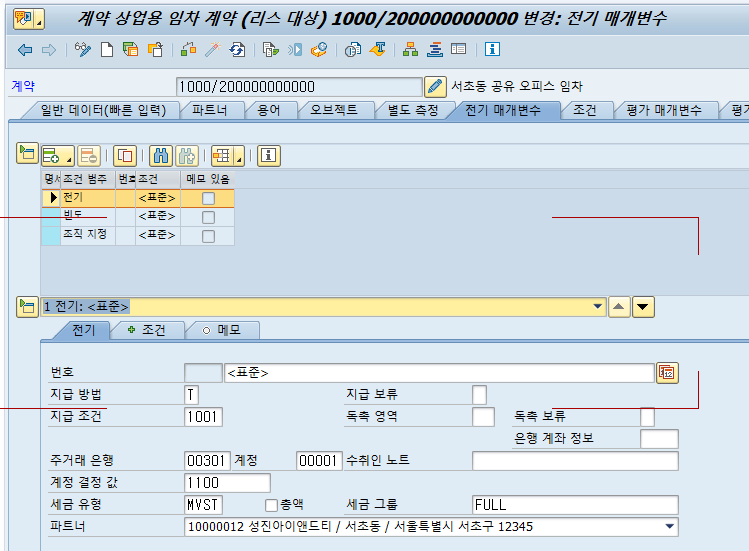Click the document with green flag icon
Image resolution: width=749 pixels, height=551 pixels.
pyautogui.click(x=271, y=50)
